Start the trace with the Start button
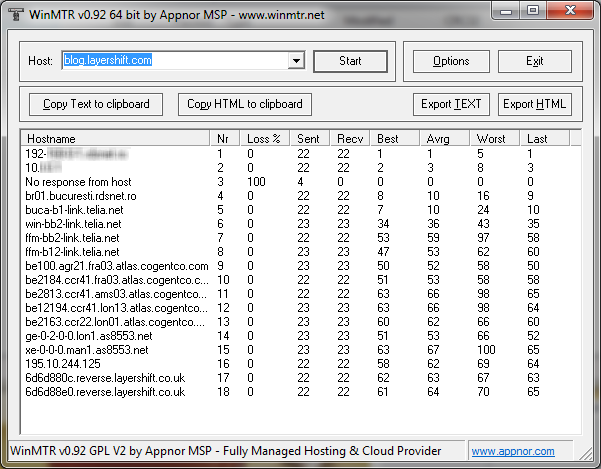Image resolution: width=601 pixels, height=469 pixels. [x=350, y=61]
